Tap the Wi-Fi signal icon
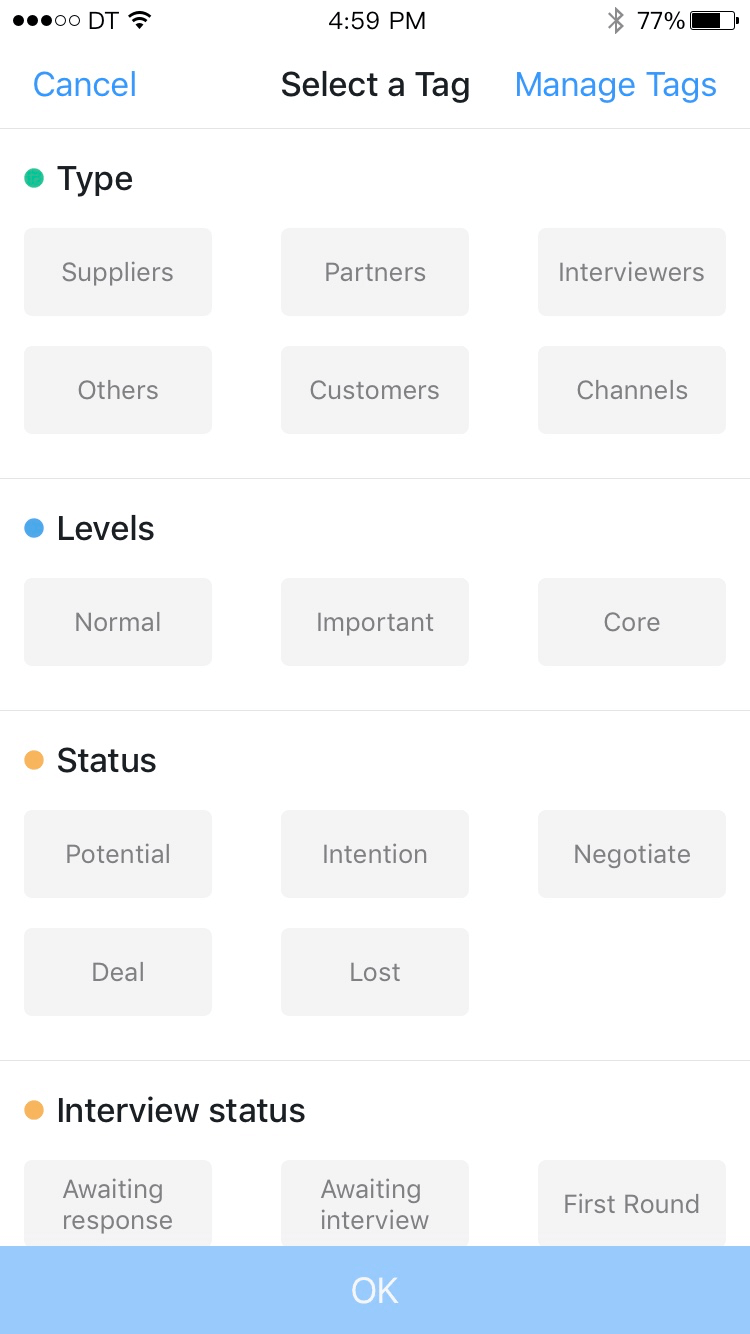750x1334 pixels. [x=140, y=21]
